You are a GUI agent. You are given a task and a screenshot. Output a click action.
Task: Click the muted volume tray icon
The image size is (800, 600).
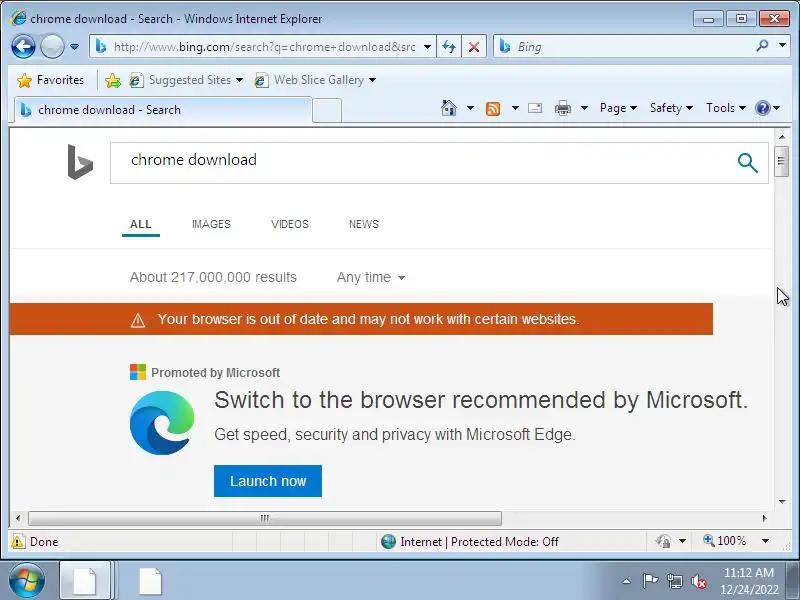pyautogui.click(x=698, y=582)
